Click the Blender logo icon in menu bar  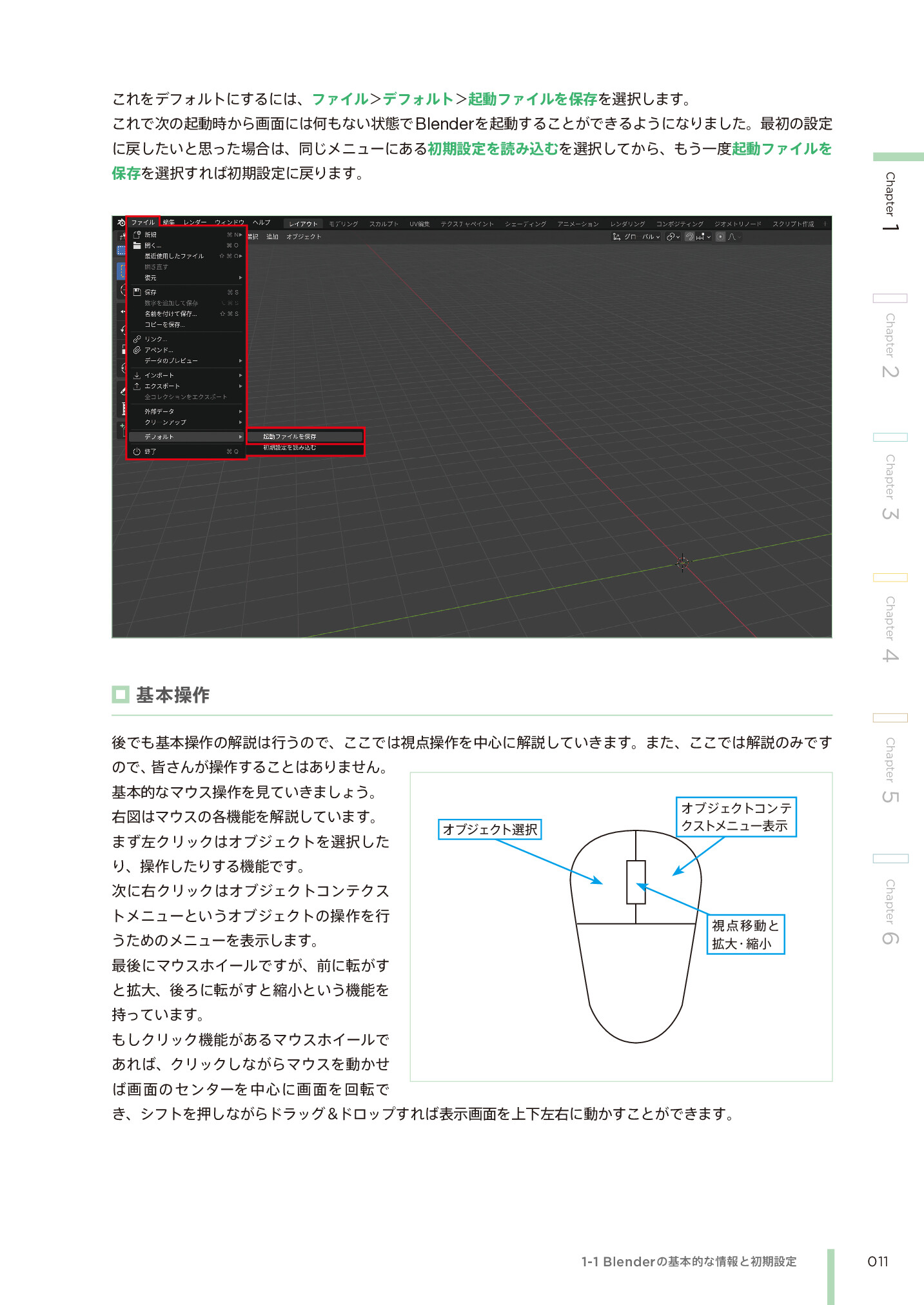[x=121, y=223]
